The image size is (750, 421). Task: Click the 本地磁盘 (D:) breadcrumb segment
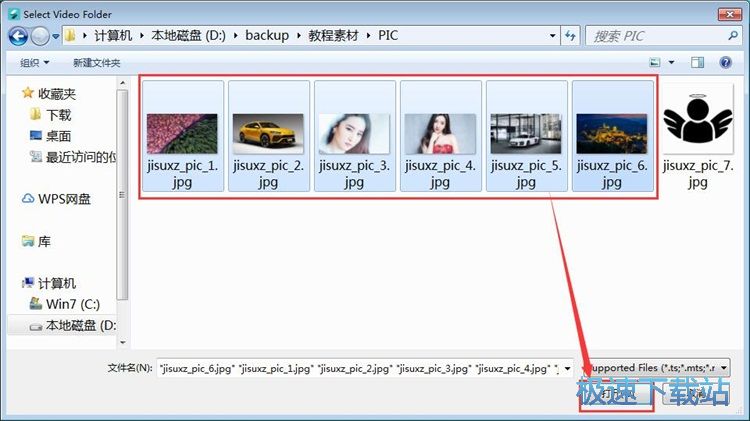[188, 36]
